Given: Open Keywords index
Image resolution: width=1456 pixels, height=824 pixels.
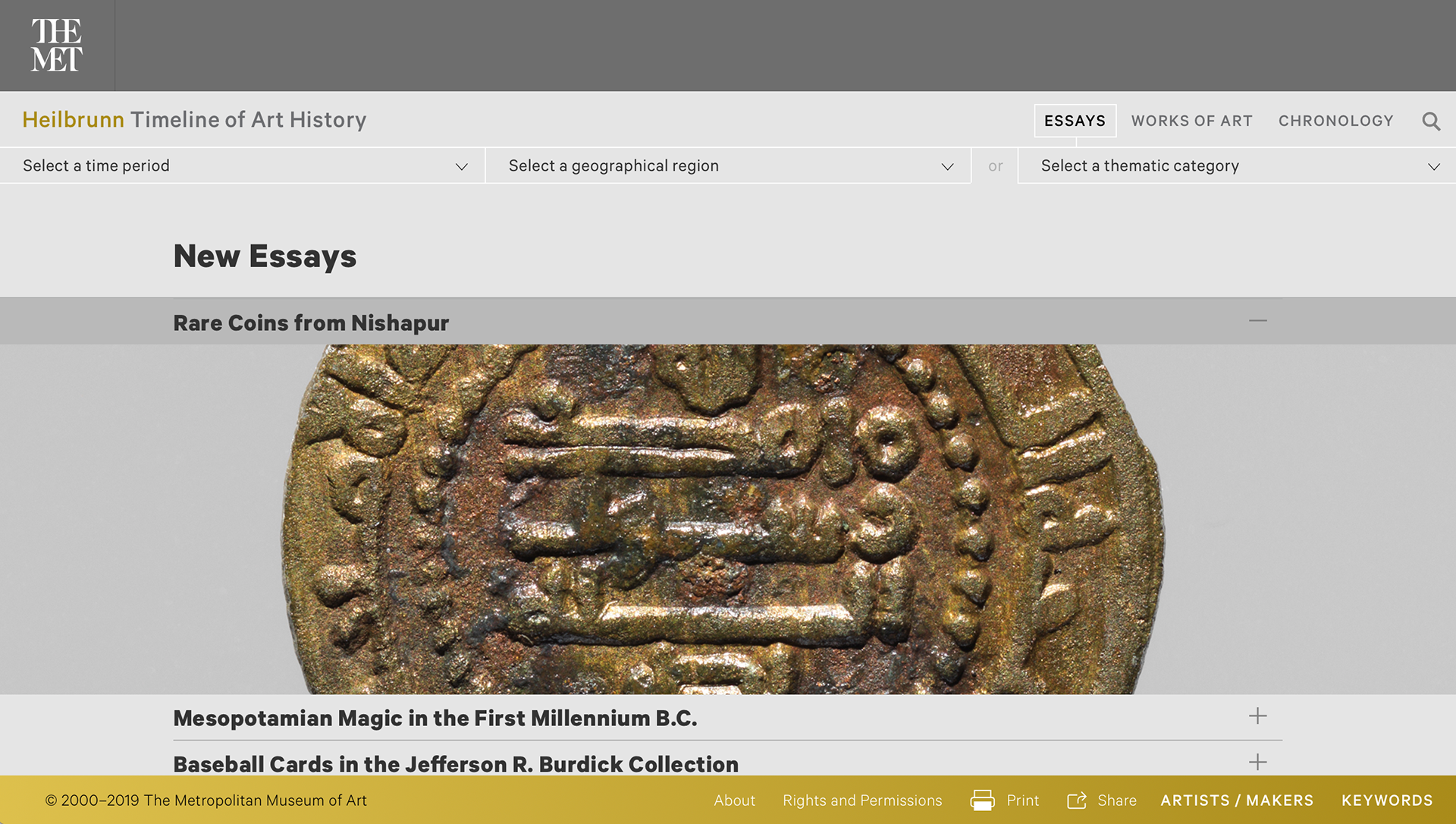Looking at the screenshot, I should pyautogui.click(x=1387, y=800).
